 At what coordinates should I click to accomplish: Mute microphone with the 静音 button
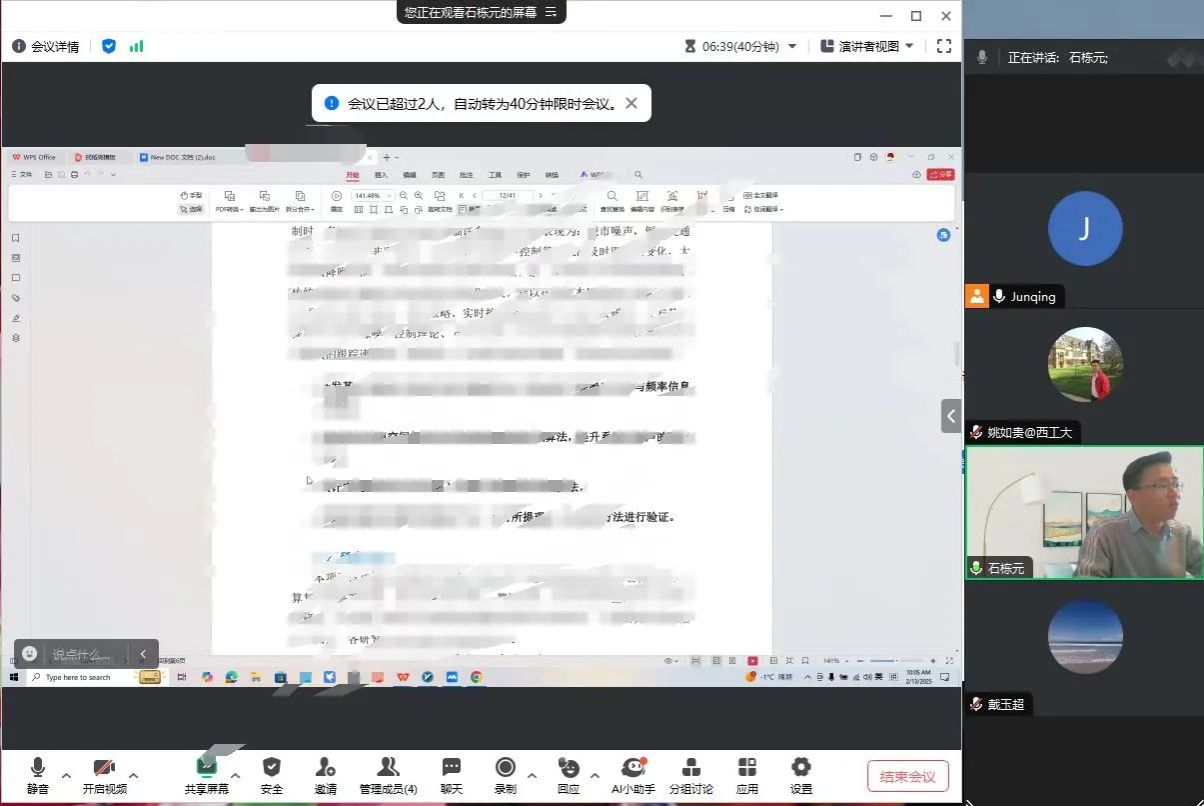click(37, 768)
